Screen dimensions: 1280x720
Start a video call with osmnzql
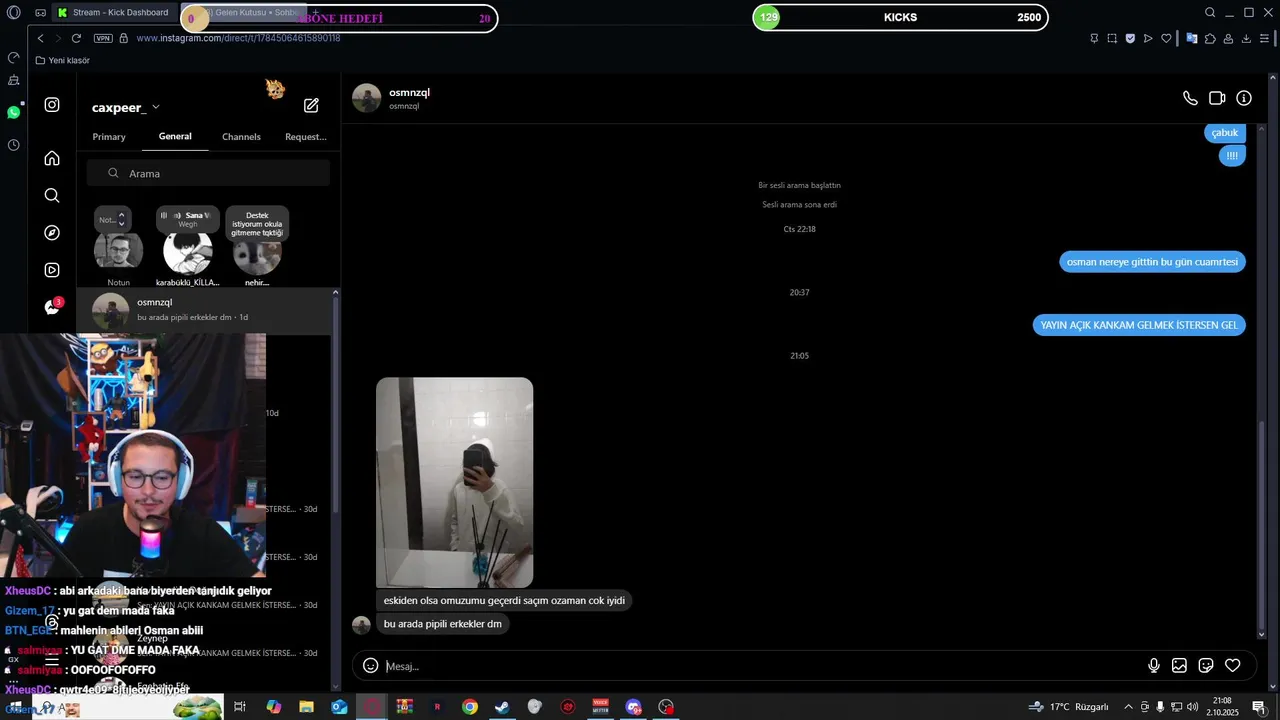click(x=1217, y=98)
